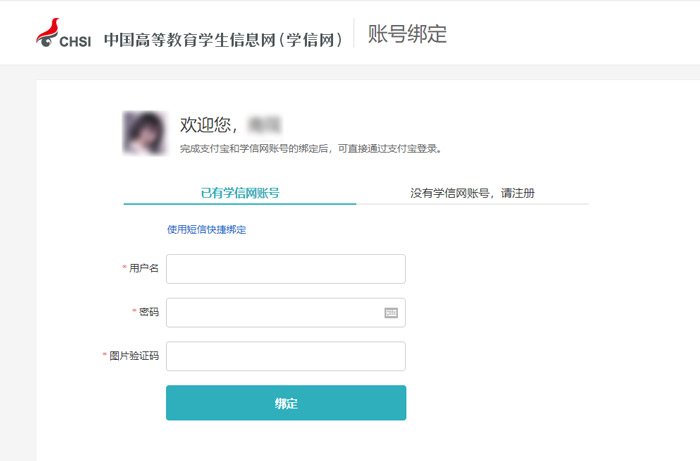Click the blurred username after 欢迎您

coord(264,125)
